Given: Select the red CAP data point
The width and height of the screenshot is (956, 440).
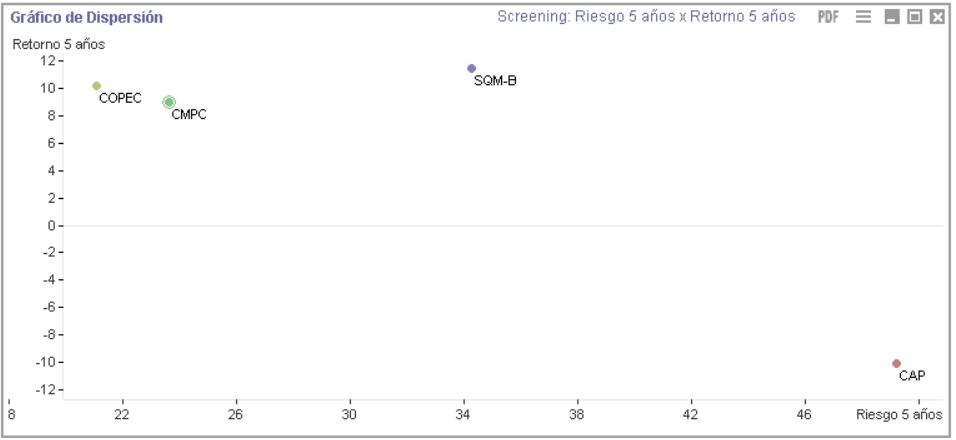Looking at the screenshot, I should click(x=896, y=363).
